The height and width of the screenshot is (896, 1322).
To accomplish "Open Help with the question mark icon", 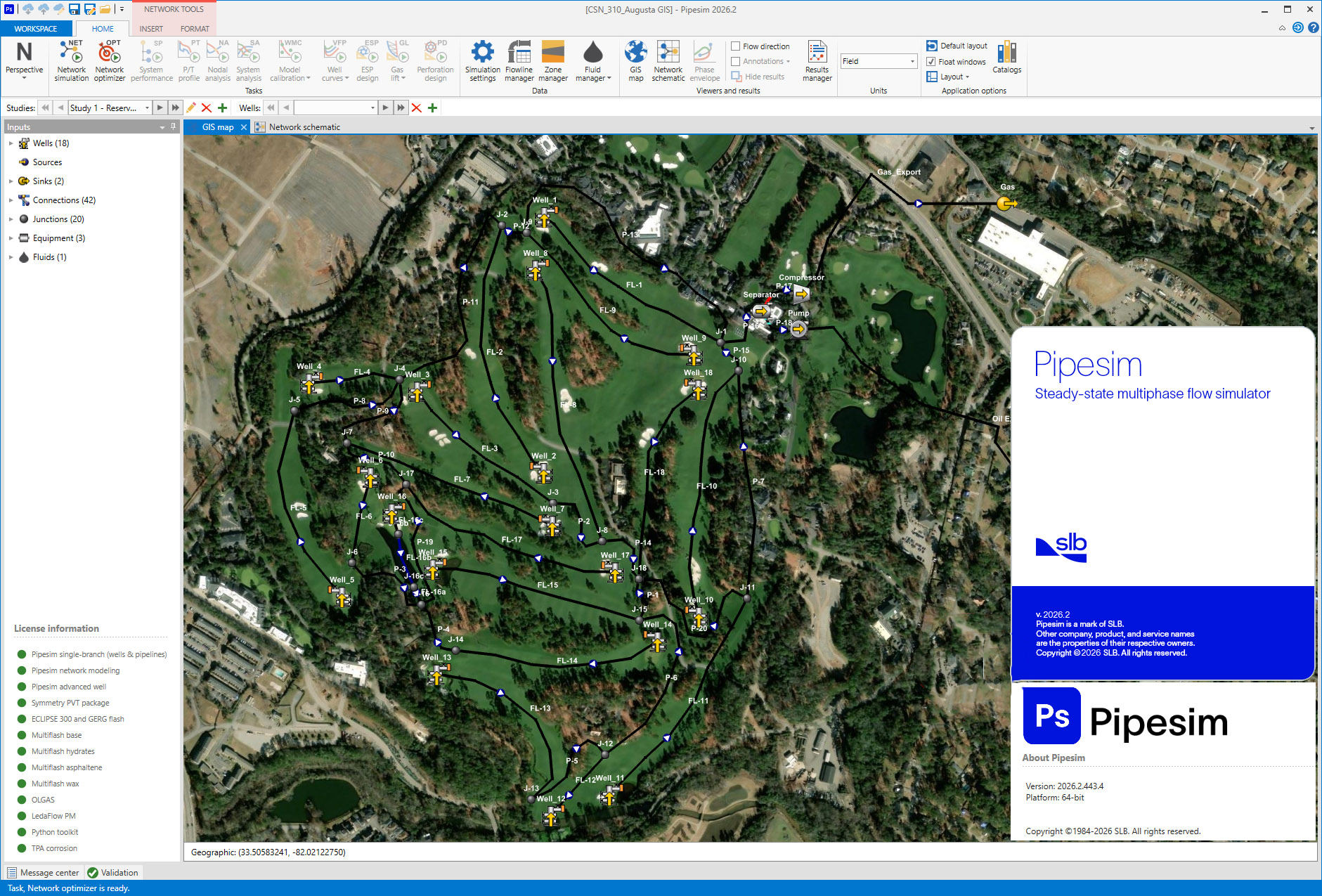I will [1313, 28].
